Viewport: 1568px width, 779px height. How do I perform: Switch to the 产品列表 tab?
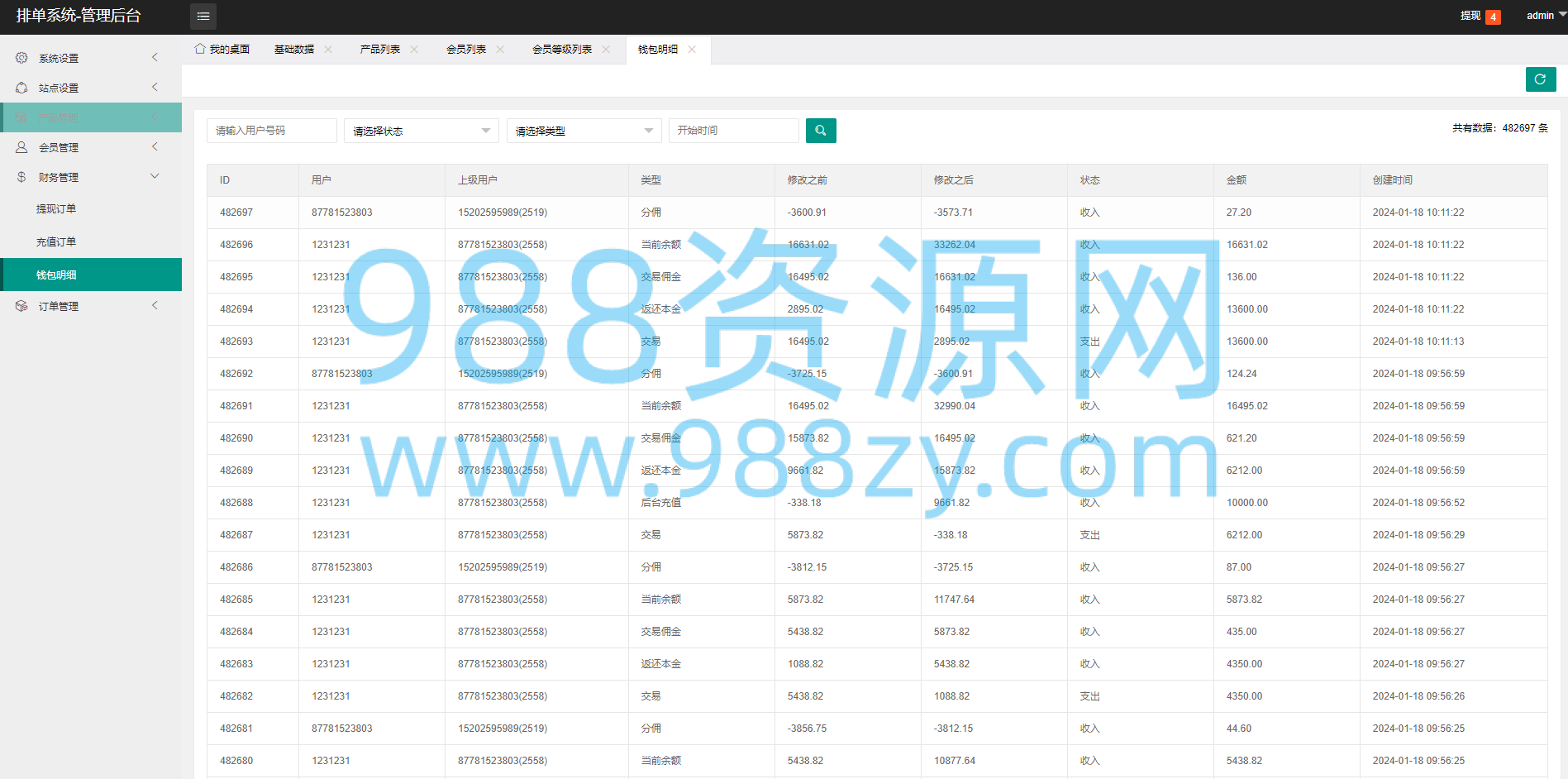coord(380,50)
